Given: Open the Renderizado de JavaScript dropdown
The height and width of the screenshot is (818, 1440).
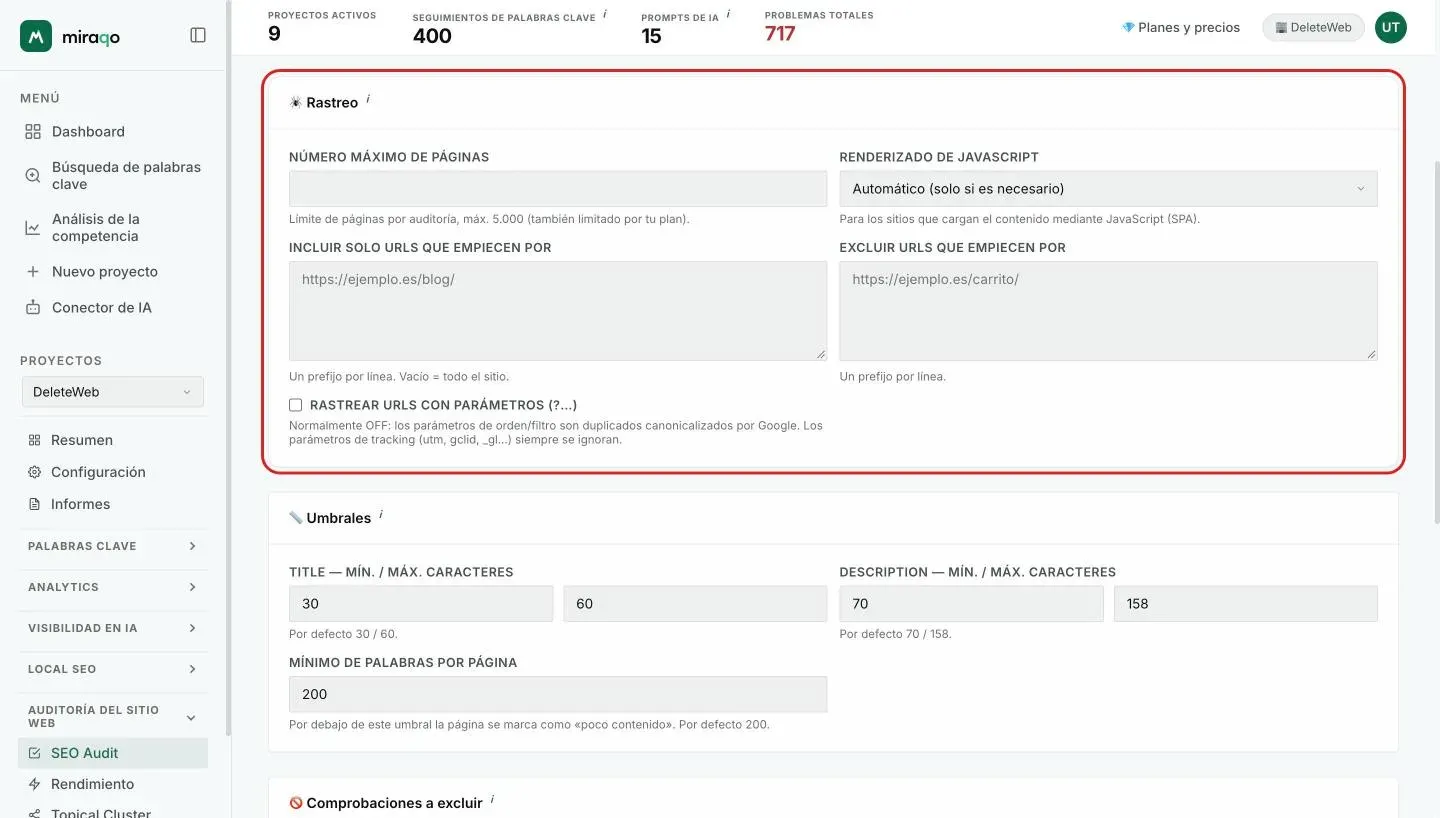Looking at the screenshot, I should (1108, 189).
